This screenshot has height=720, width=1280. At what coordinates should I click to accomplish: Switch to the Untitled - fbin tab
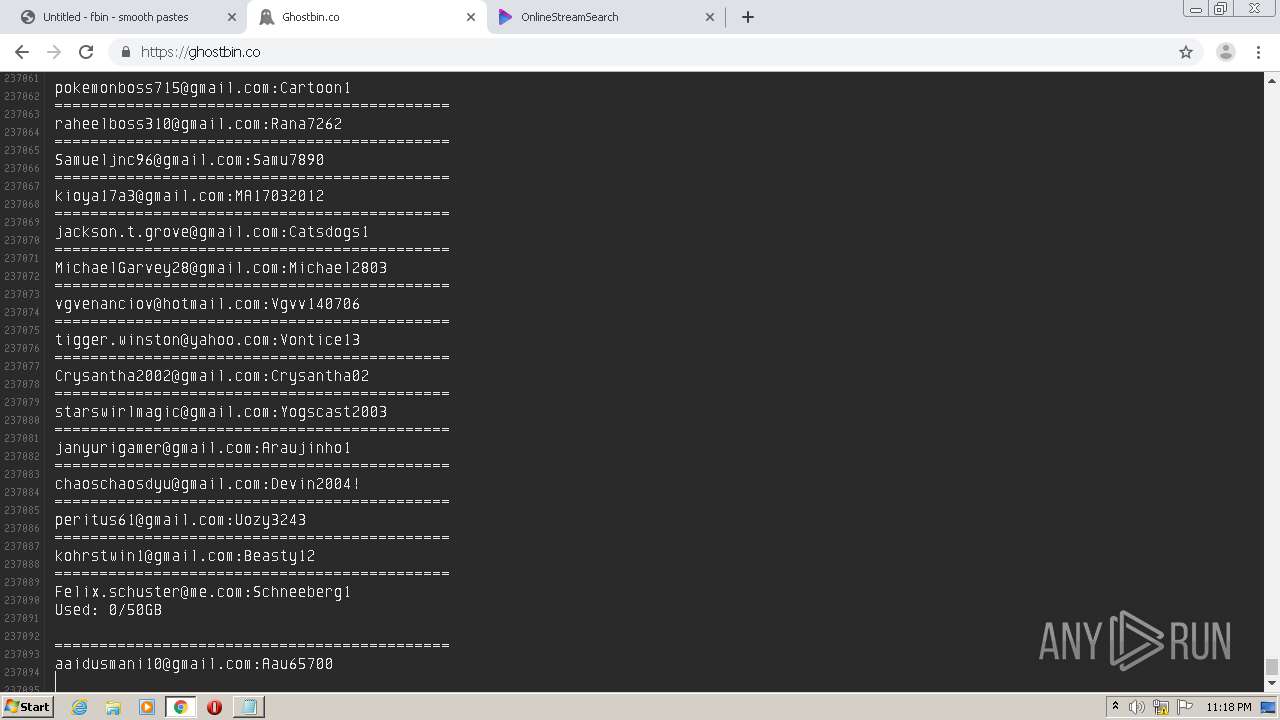point(115,17)
